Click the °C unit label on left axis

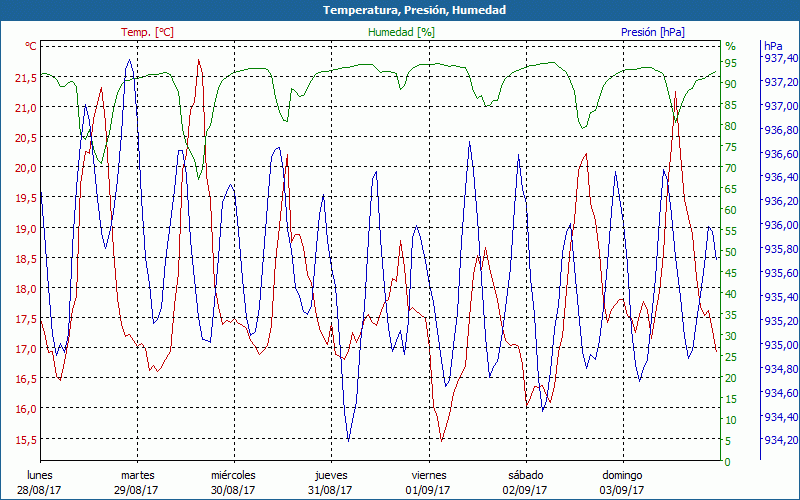pyautogui.click(x=30, y=46)
